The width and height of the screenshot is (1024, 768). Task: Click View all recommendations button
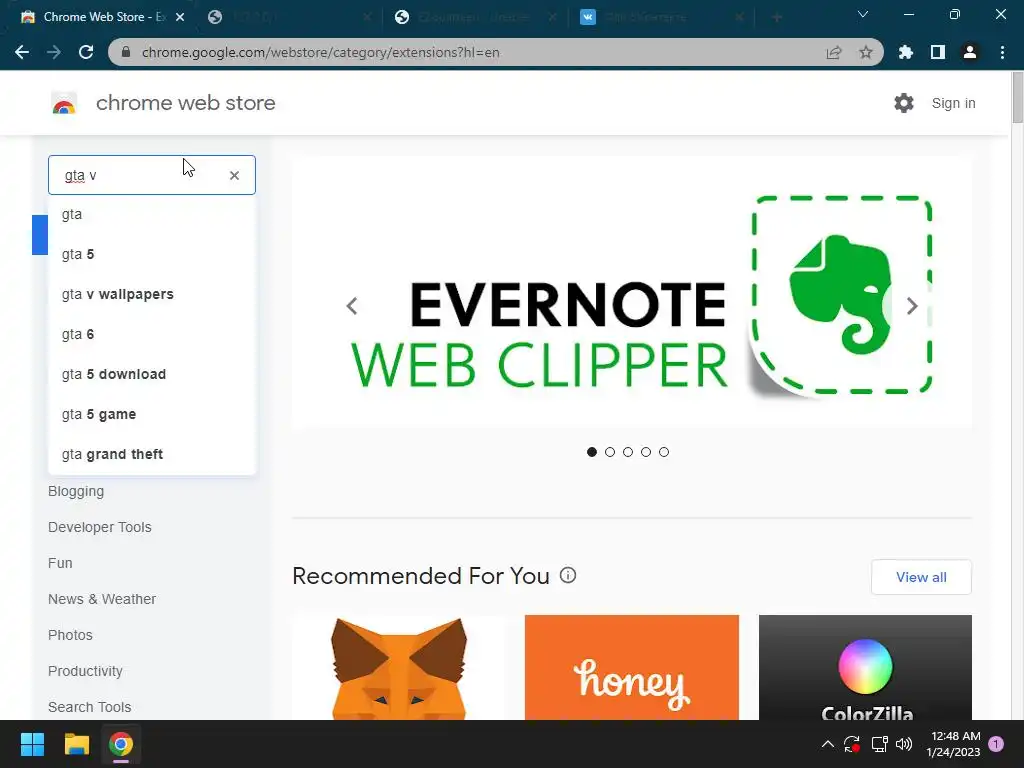[x=921, y=577]
